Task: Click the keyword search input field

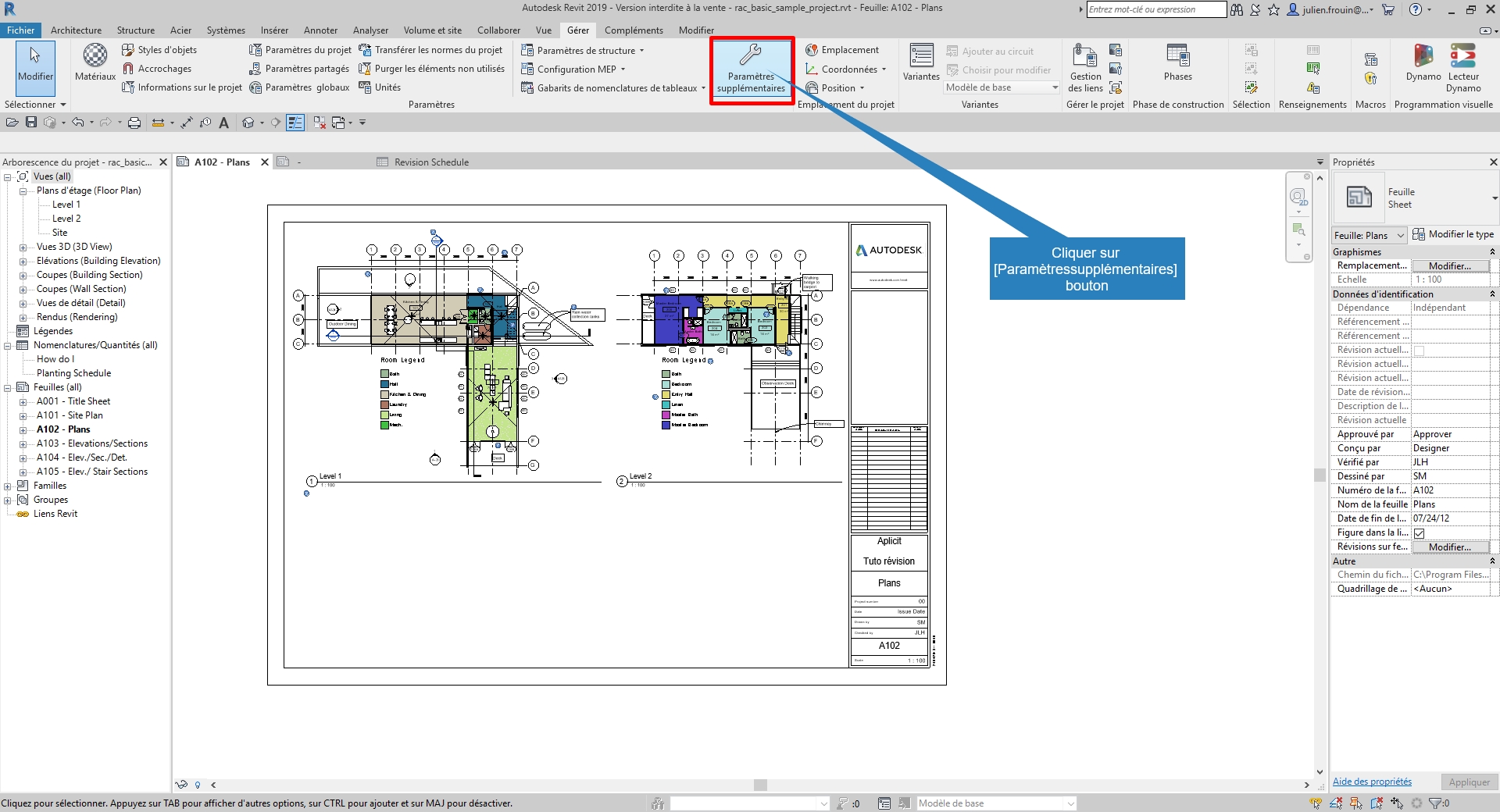Action: (1155, 9)
